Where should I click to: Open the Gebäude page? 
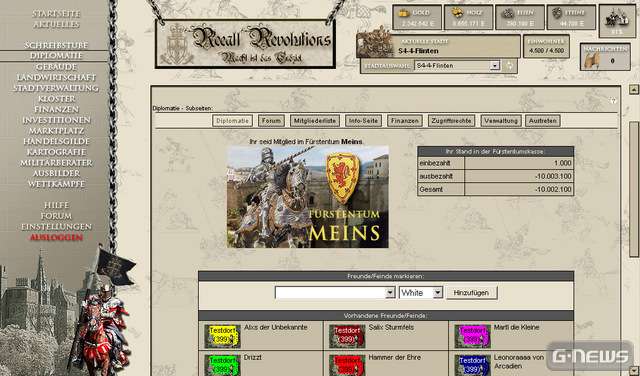[x=56, y=67]
